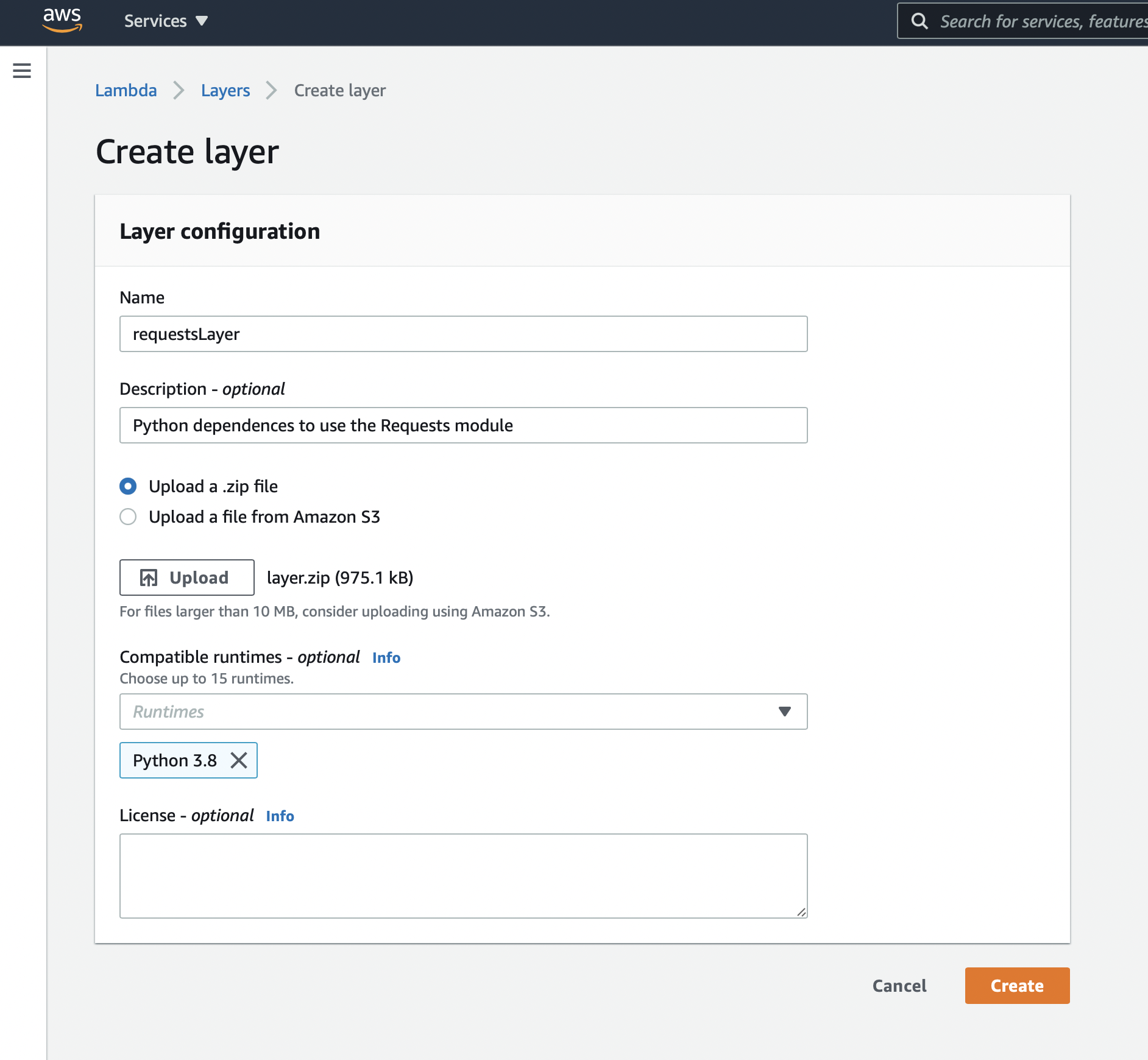The width and height of the screenshot is (1148, 1060).
Task: Click the 'Create layer' breadcrumb text
Action: [340, 90]
